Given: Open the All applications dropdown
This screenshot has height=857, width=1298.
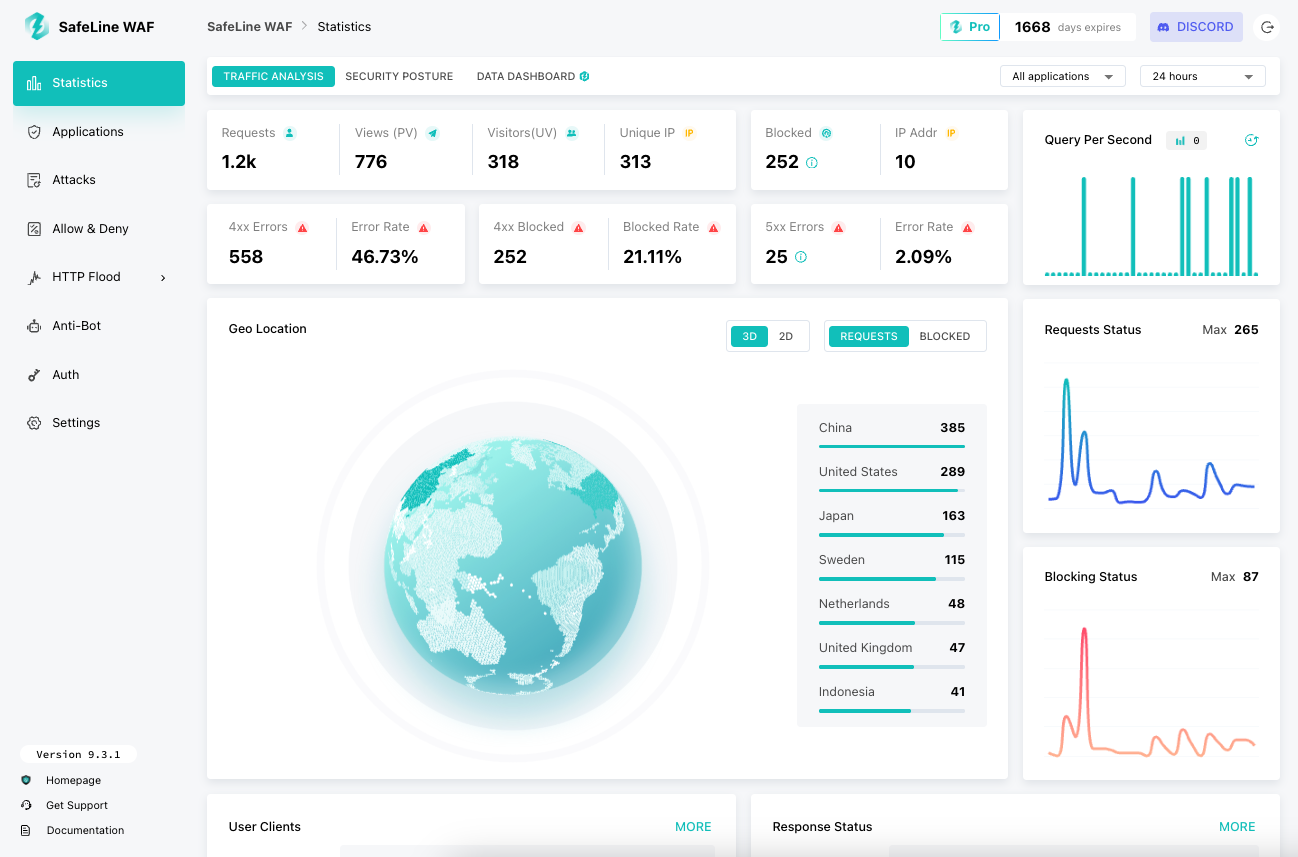Looking at the screenshot, I should (1062, 77).
